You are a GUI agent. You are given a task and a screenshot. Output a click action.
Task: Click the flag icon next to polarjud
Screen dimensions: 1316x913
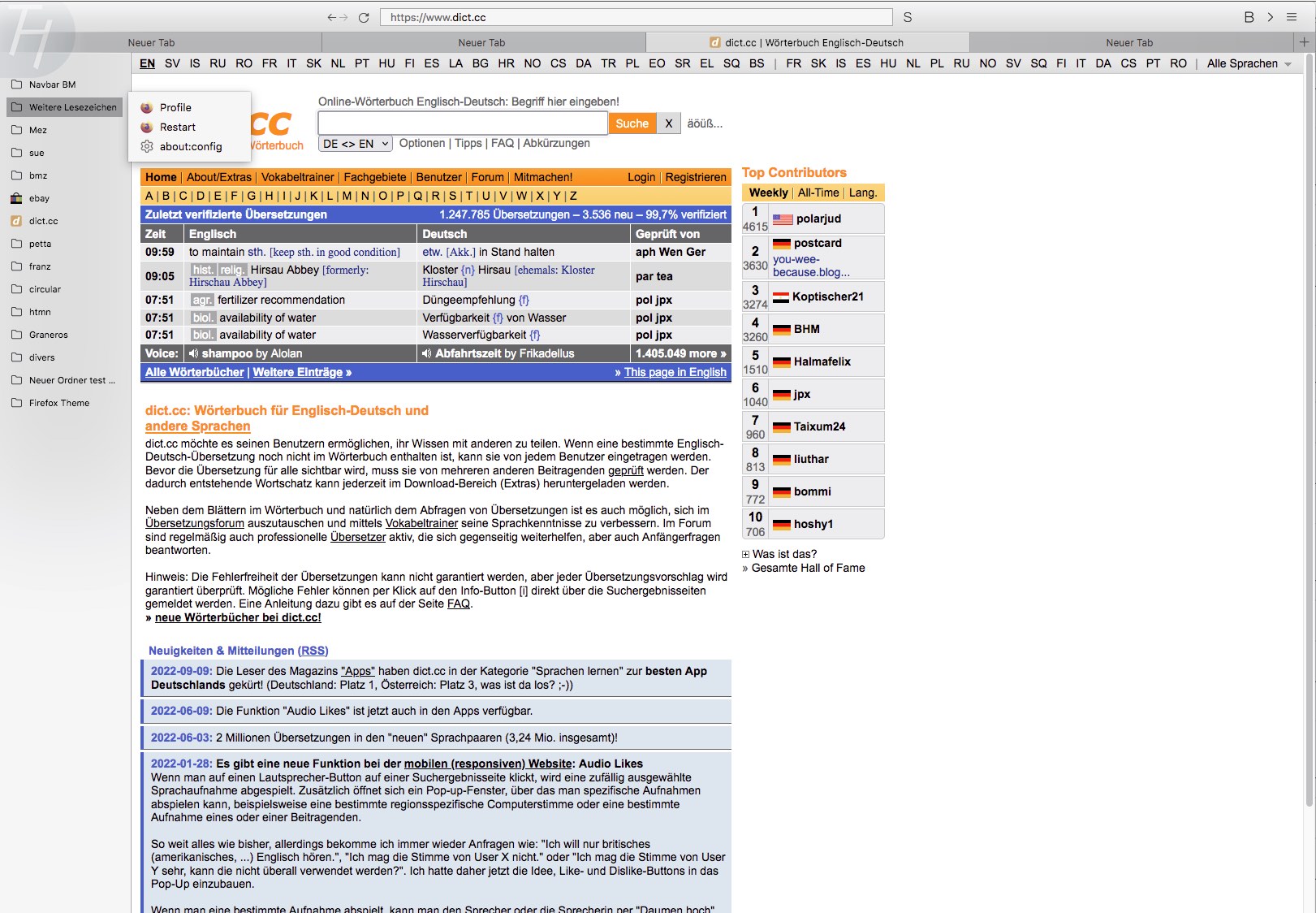(x=783, y=219)
